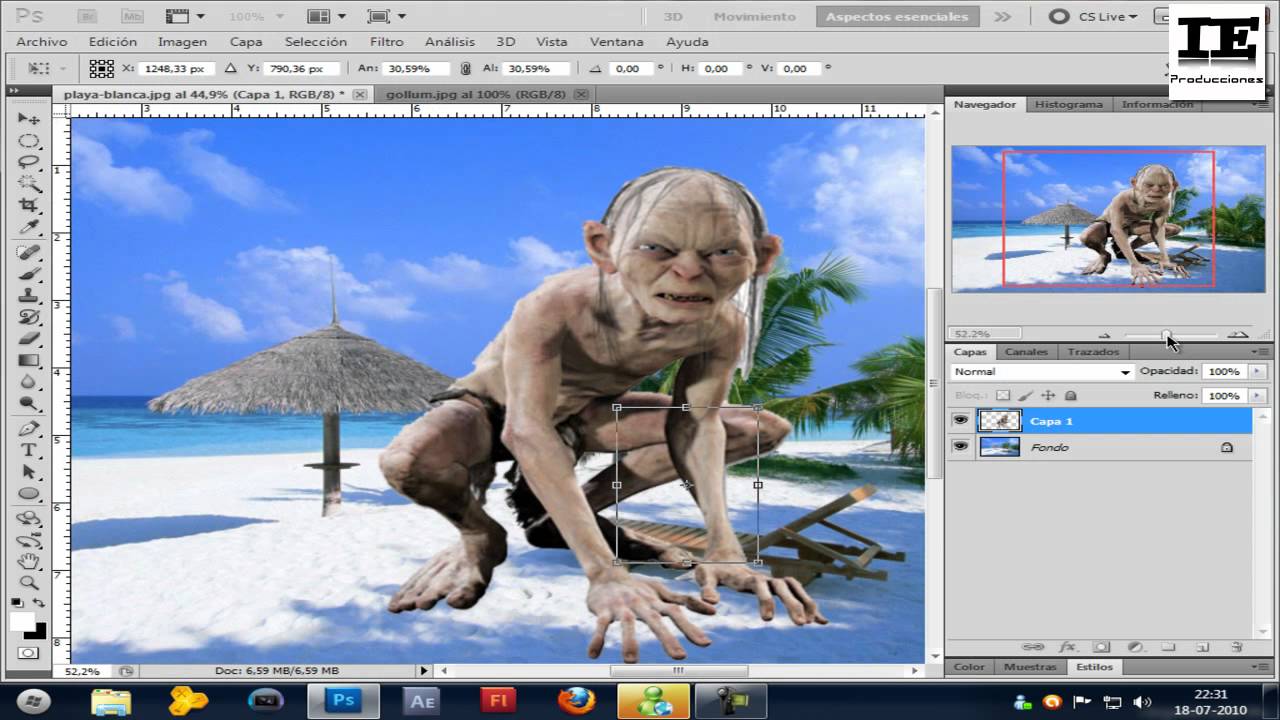Select the Eraser tool
This screenshot has height=720, width=1280.
[29, 339]
